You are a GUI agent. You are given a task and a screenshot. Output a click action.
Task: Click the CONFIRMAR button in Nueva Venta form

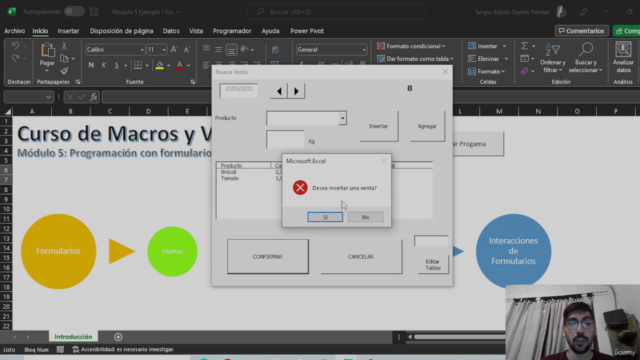click(268, 256)
